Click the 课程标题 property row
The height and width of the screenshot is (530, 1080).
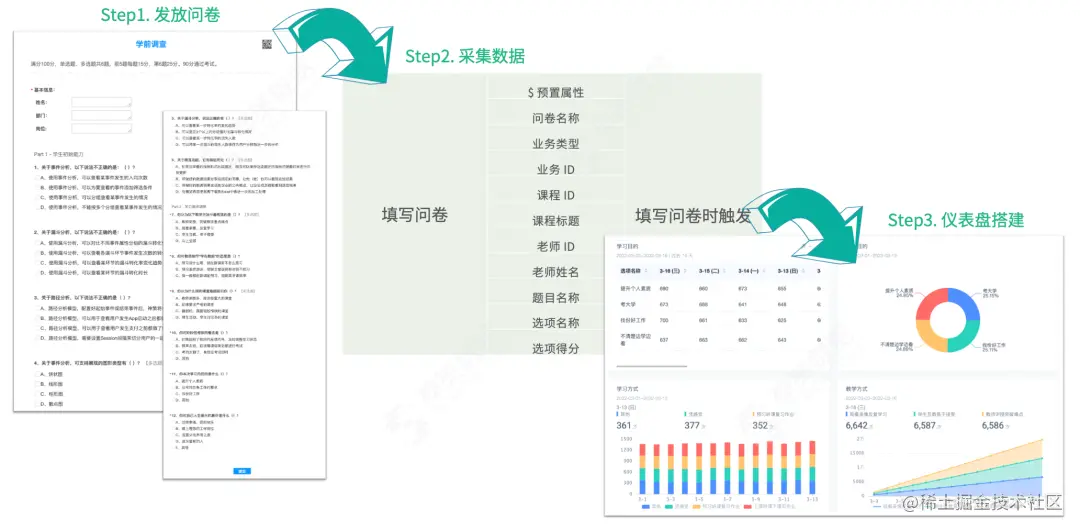click(556, 221)
